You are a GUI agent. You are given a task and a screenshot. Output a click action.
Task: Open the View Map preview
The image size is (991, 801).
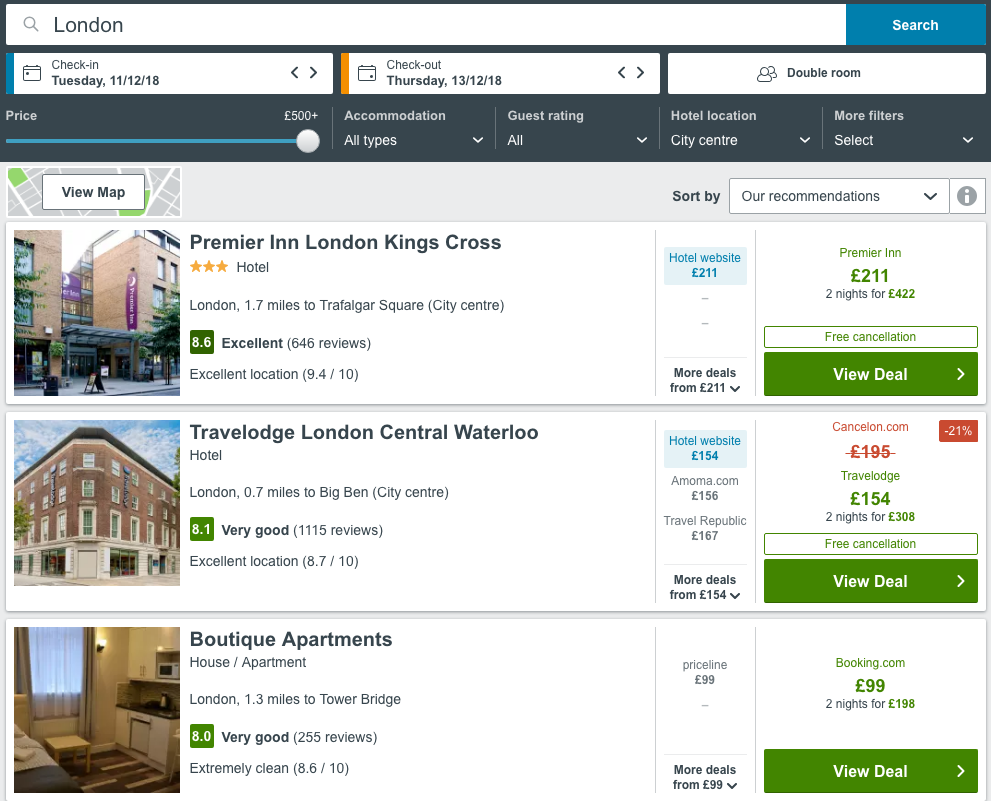(x=93, y=191)
